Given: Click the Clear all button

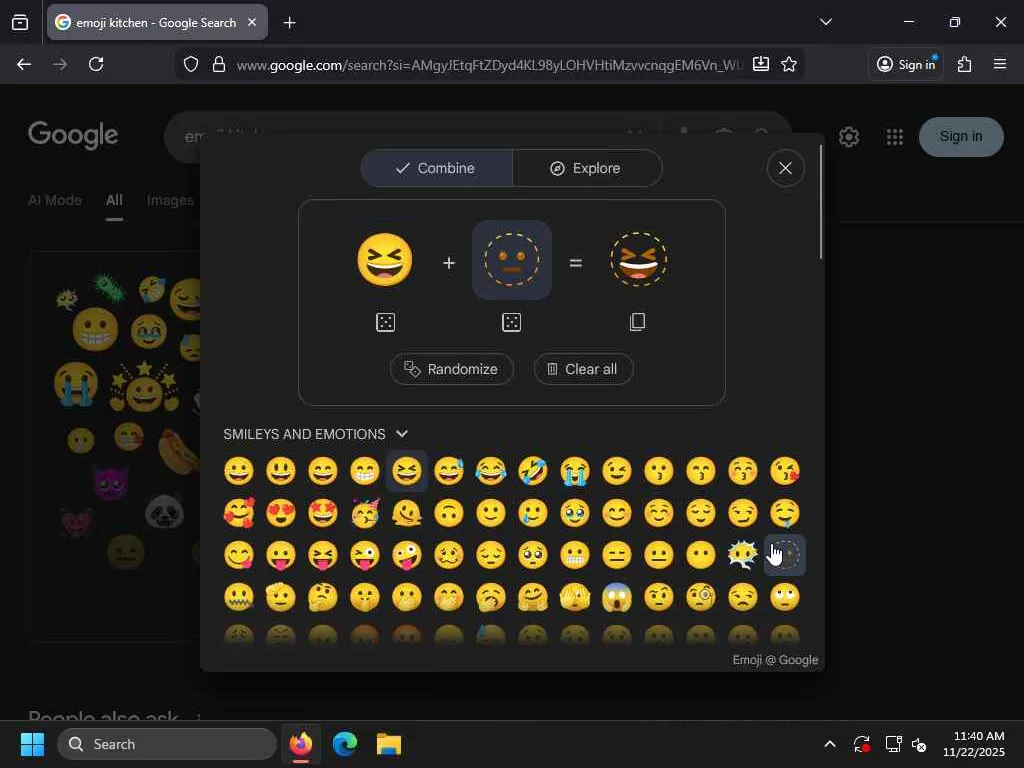Looking at the screenshot, I should pos(583,369).
